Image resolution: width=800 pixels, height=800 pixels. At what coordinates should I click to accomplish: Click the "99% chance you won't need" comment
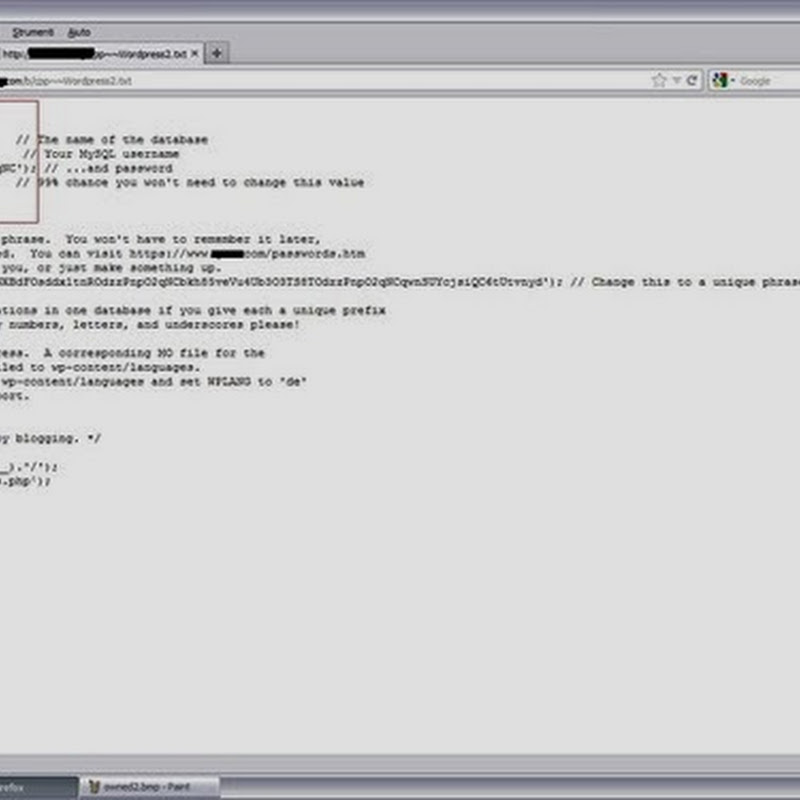pyautogui.click(x=190, y=183)
